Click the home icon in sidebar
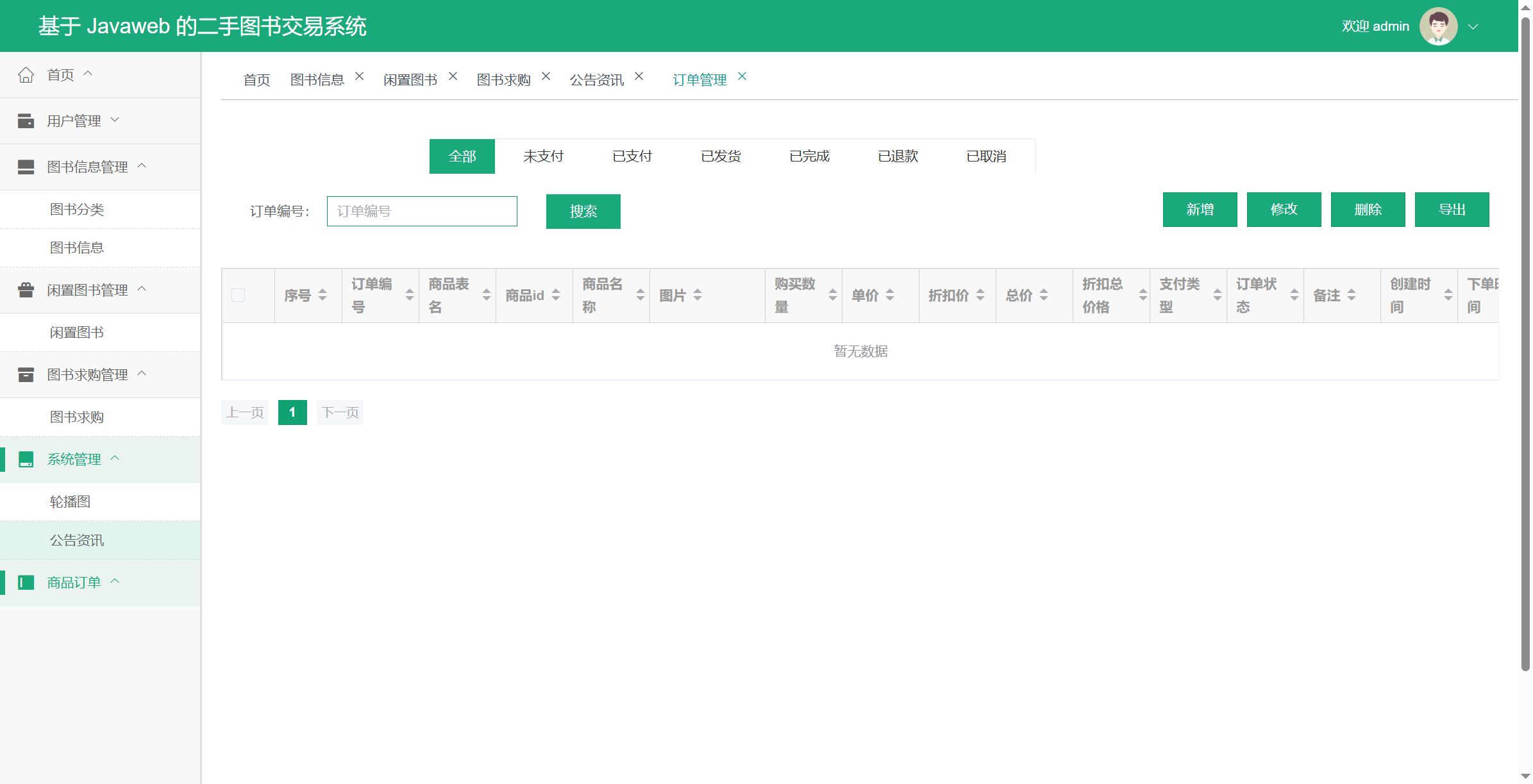1533x784 pixels. pyautogui.click(x=26, y=75)
